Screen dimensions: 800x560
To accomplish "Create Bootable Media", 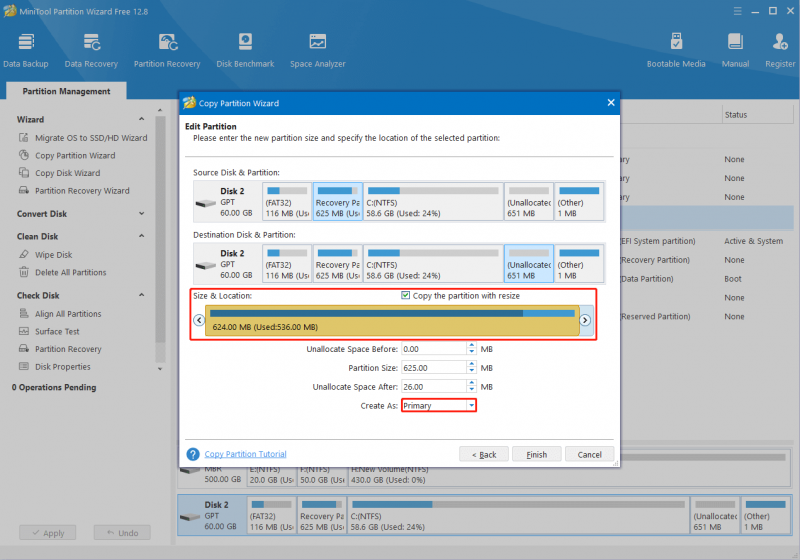I will (676, 50).
